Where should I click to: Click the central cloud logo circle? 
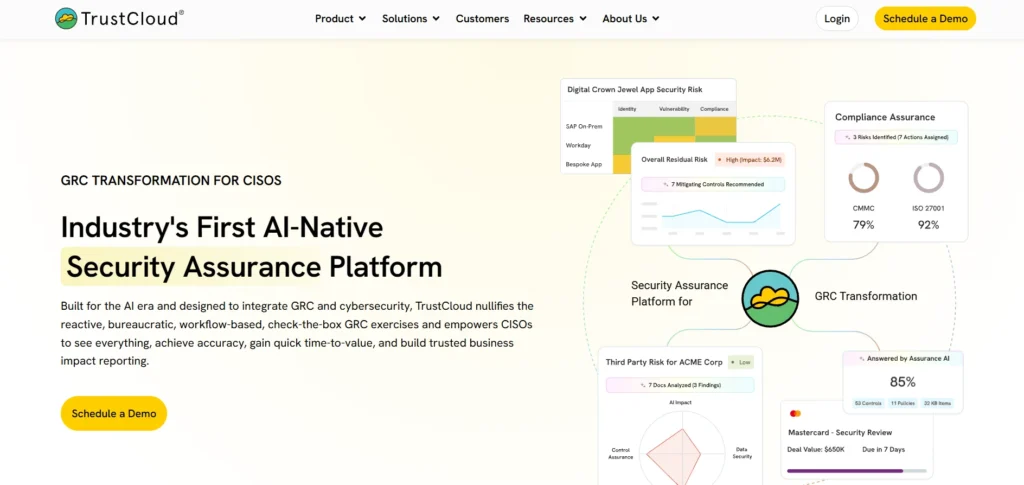tap(771, 299)
